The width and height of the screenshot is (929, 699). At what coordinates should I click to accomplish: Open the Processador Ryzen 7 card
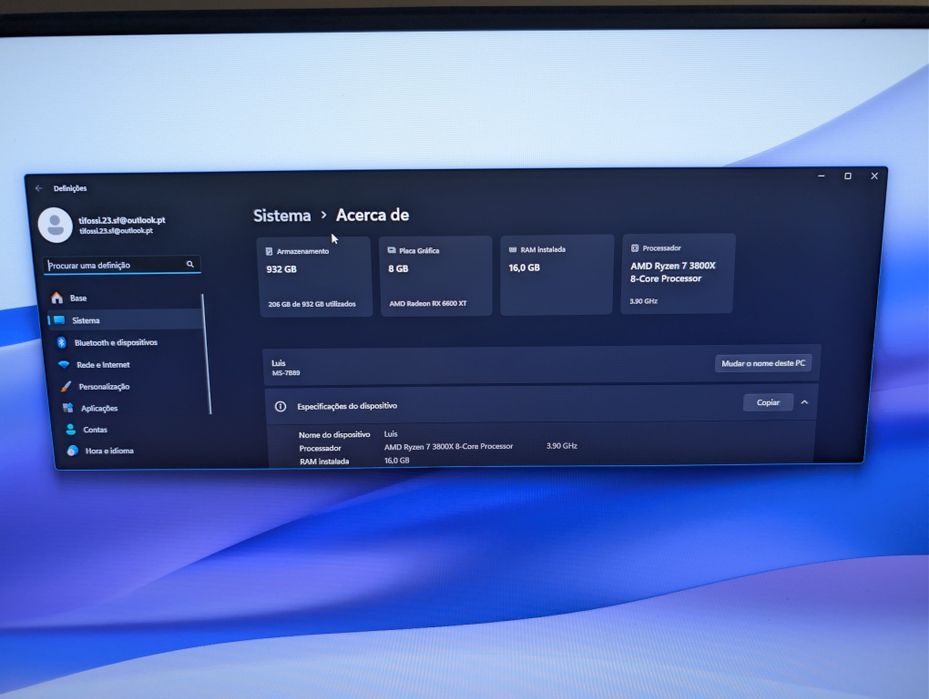(x=678, y=273)
